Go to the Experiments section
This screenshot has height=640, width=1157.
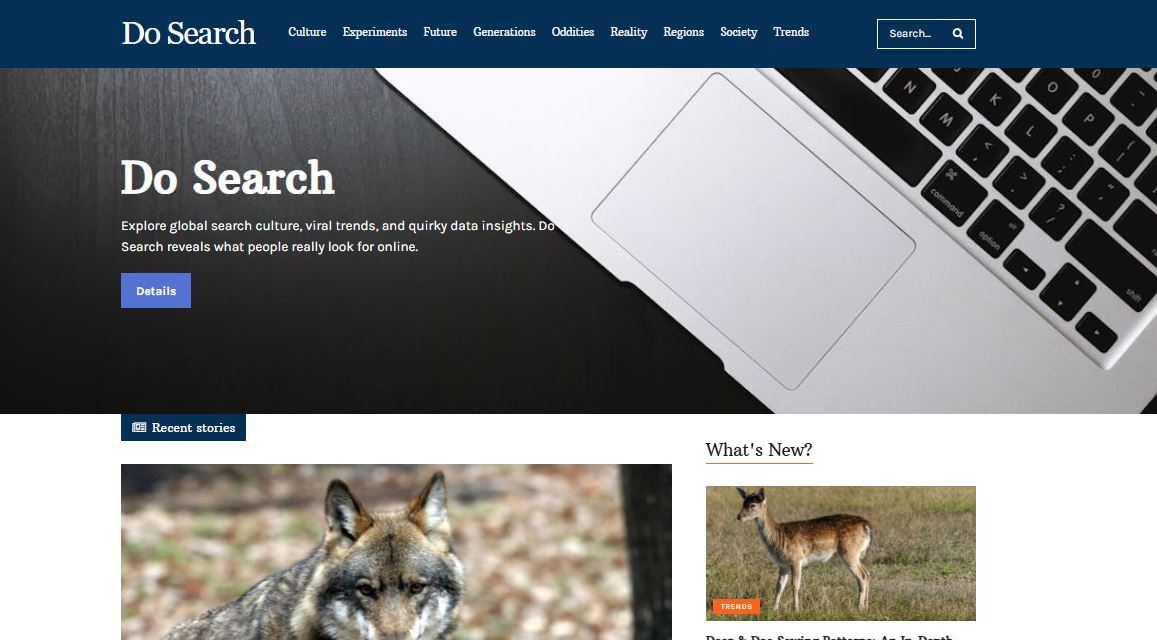click(375, 32)
